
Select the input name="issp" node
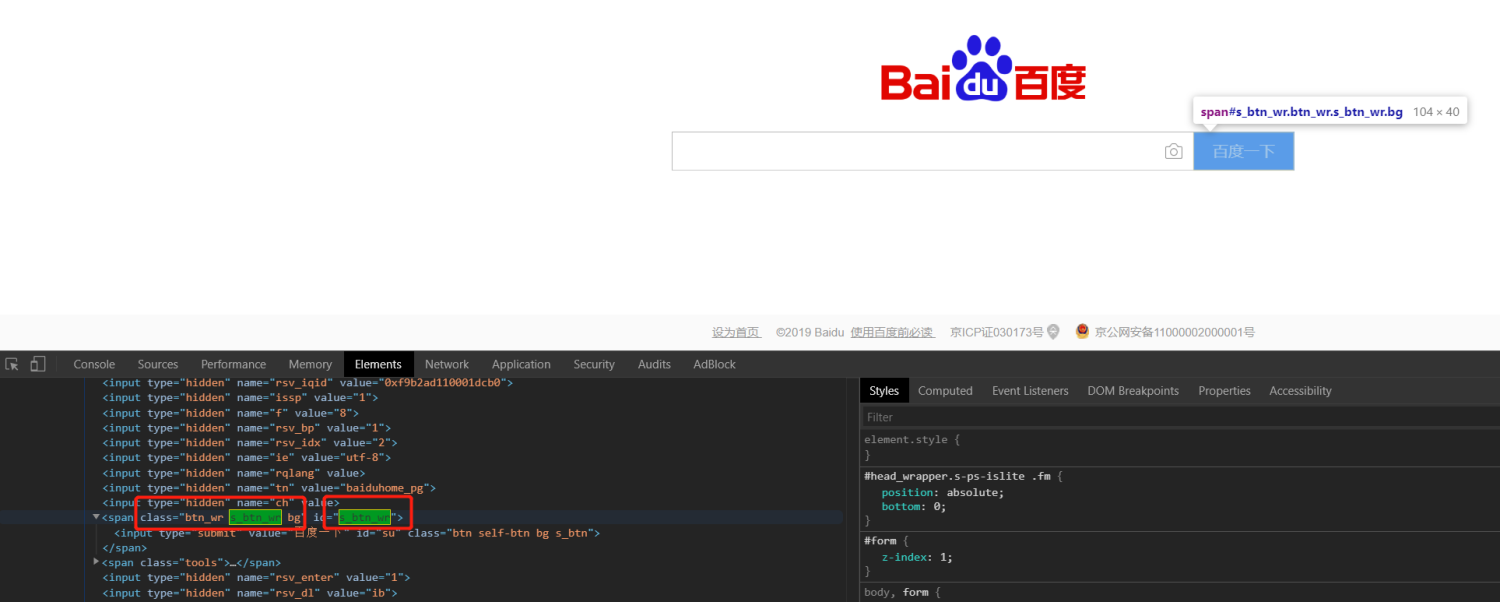[240, 397]
